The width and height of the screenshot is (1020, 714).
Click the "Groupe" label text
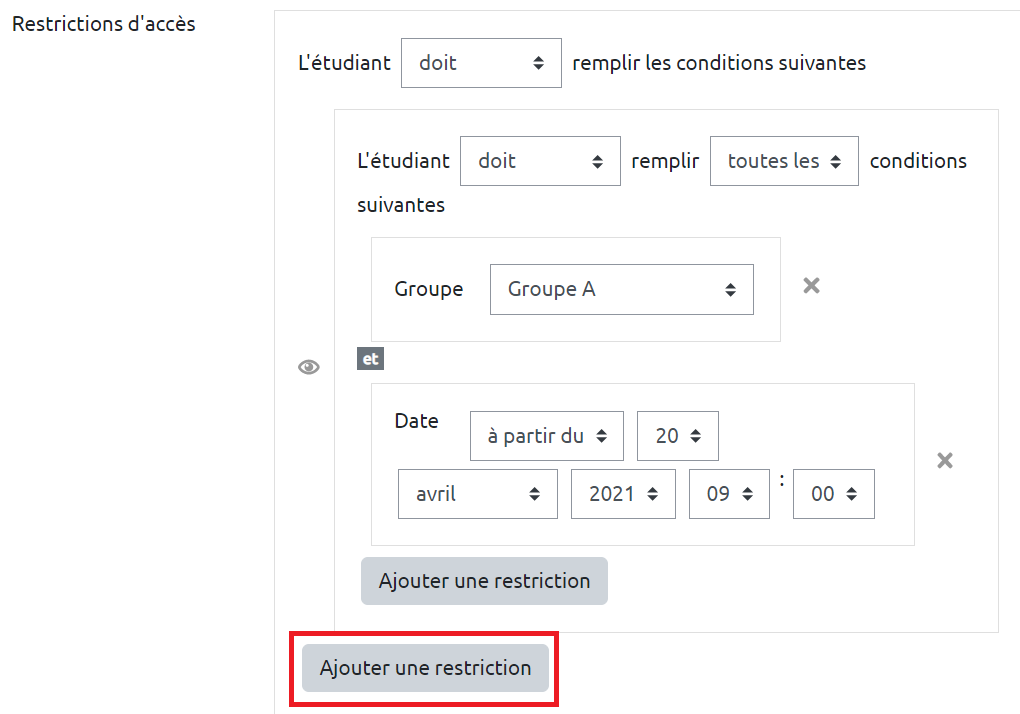(429, 289)
